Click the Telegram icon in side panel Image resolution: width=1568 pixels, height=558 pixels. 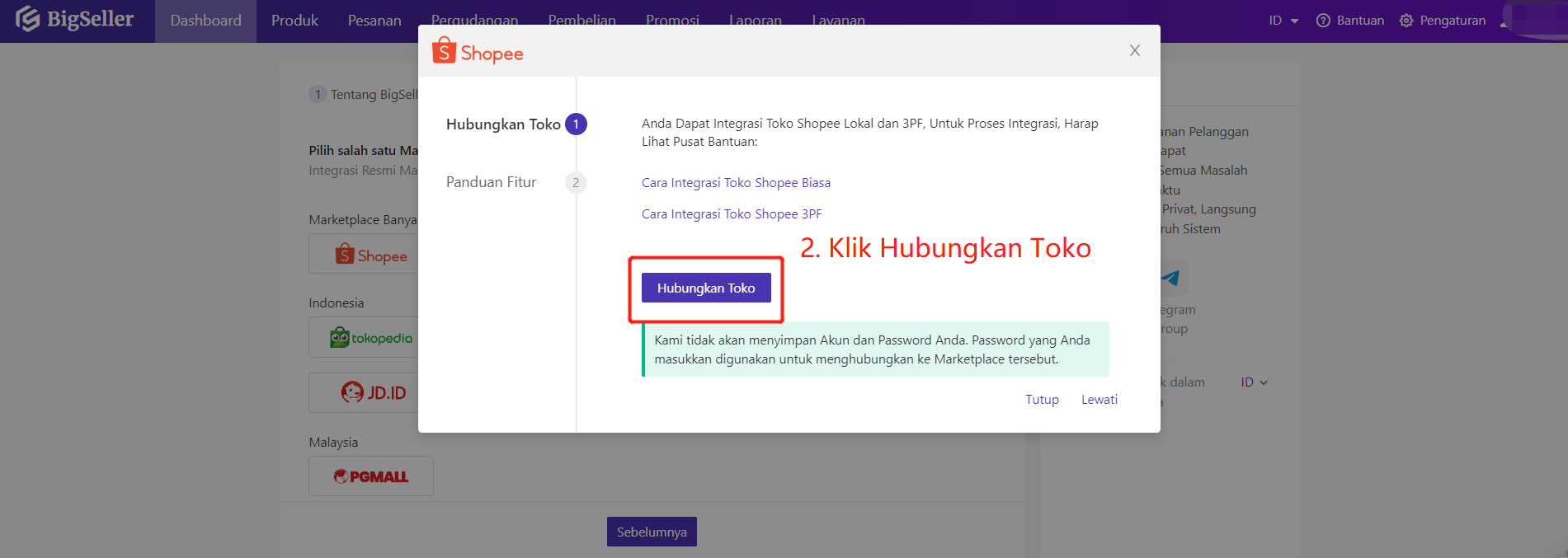tap(1171, 279)
